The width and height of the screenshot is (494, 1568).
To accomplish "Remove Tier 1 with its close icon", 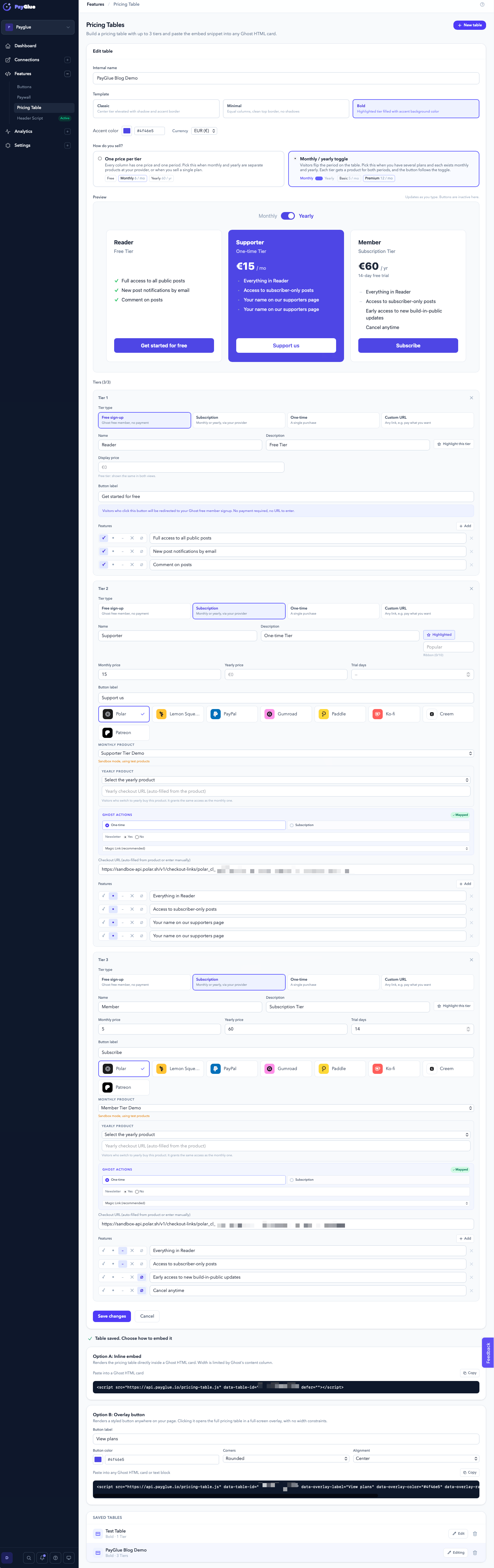I will pos(471,397).
